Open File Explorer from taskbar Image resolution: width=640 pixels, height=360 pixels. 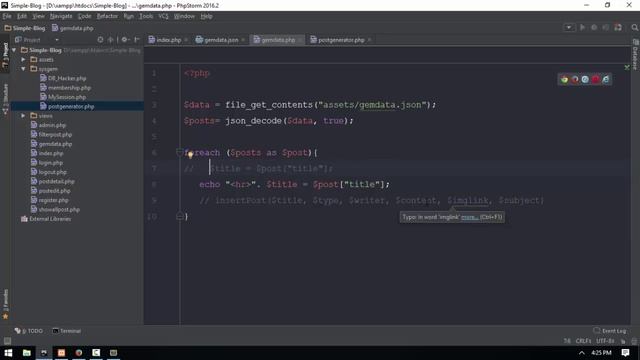click(27, 353)
